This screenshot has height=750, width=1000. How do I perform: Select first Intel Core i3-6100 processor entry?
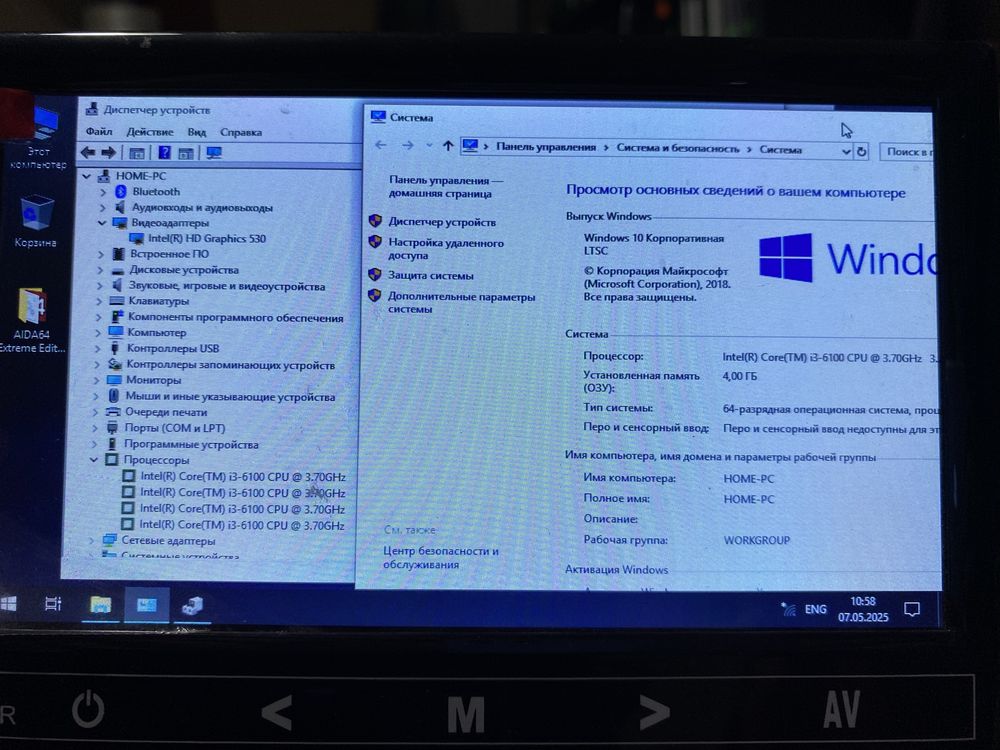(x=242, y=476)
